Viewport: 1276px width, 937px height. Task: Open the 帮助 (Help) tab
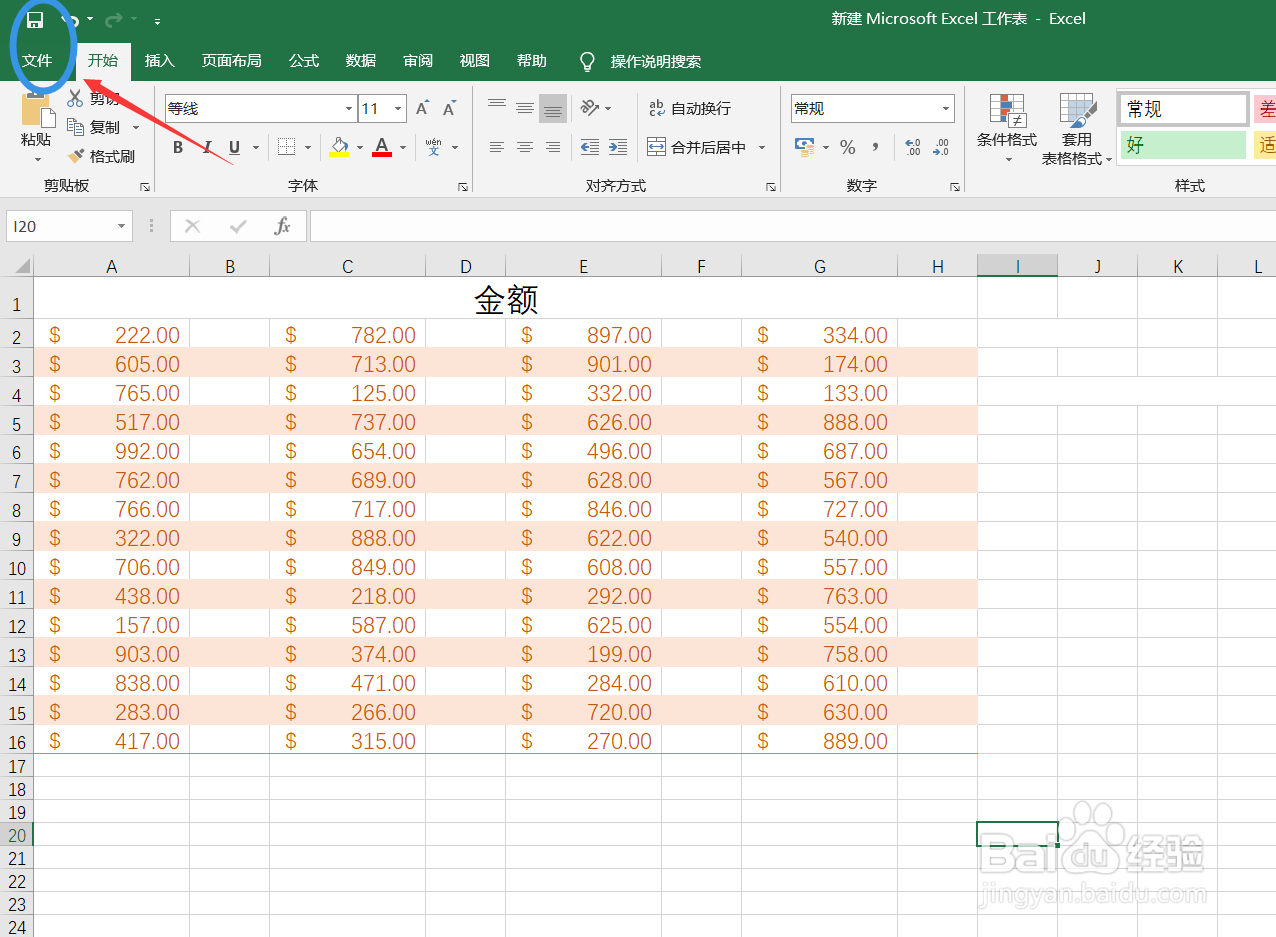click(x=532, y=60)
